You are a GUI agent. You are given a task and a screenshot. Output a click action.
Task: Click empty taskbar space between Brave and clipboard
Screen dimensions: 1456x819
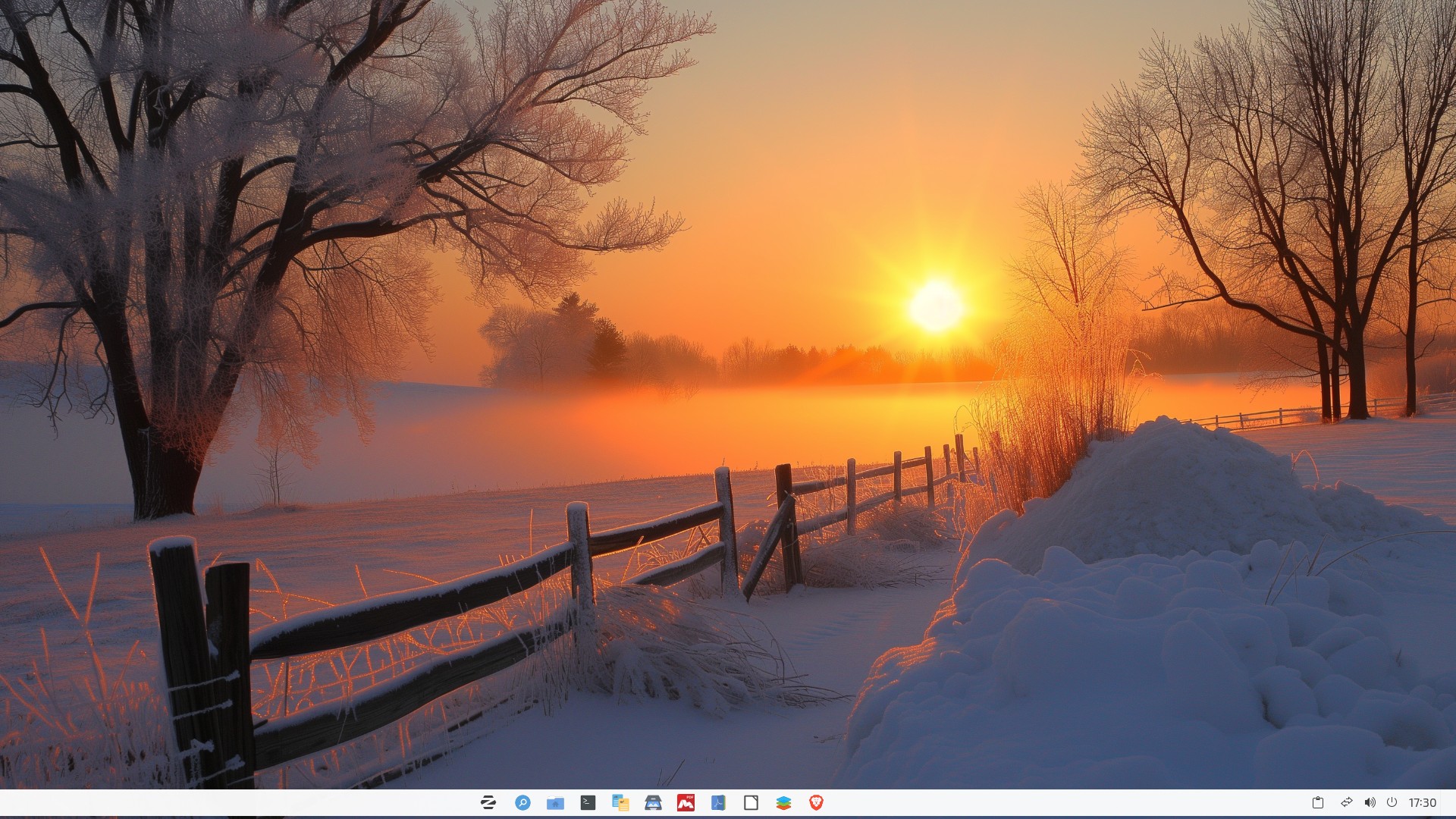click(1062, 802)
